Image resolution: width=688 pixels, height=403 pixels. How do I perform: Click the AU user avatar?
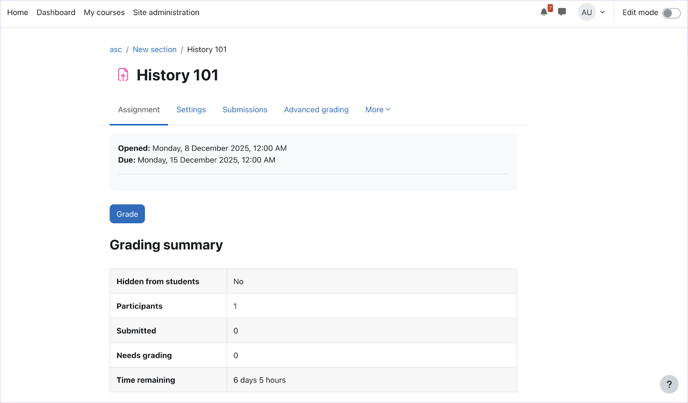(x=586, y=13)
